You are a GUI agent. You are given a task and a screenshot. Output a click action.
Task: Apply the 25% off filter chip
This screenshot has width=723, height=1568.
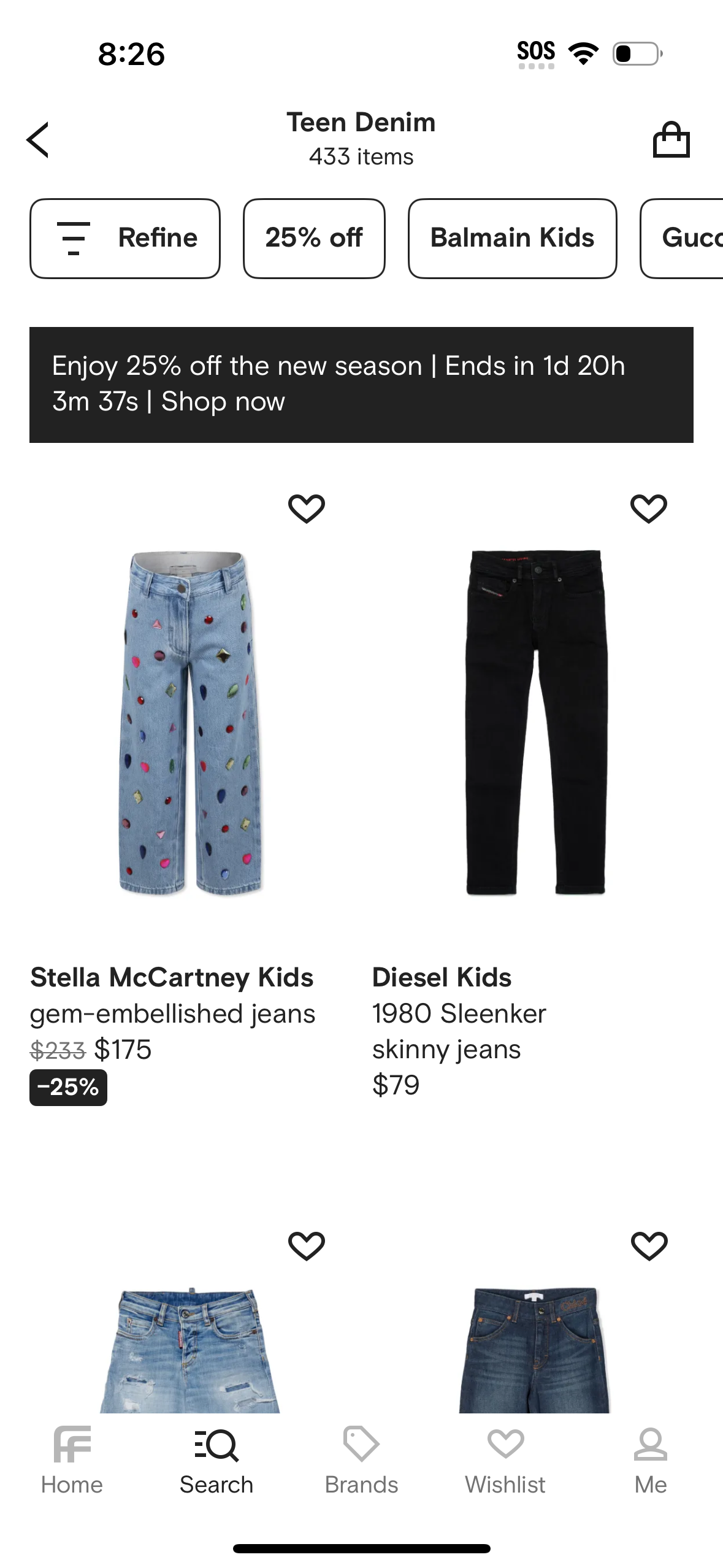point(314,238)
